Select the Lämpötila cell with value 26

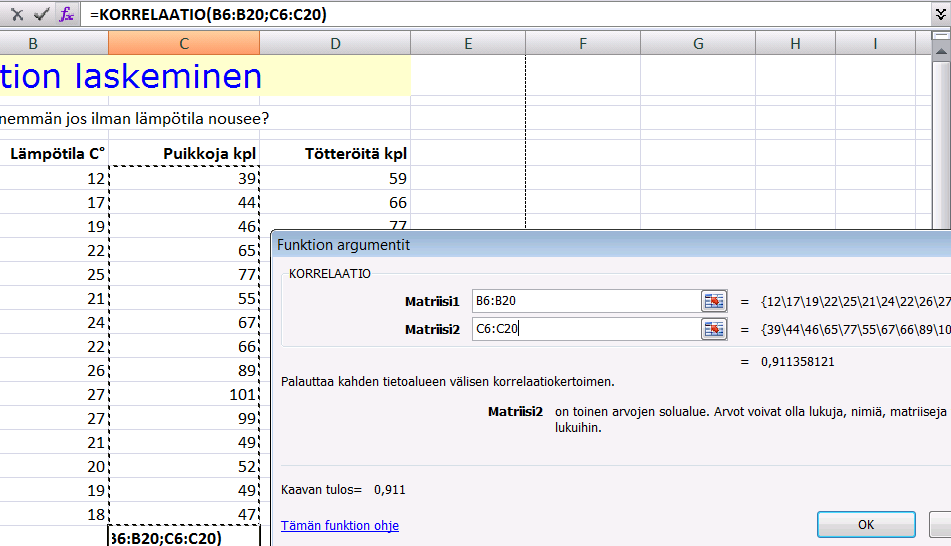click(54, 370)
